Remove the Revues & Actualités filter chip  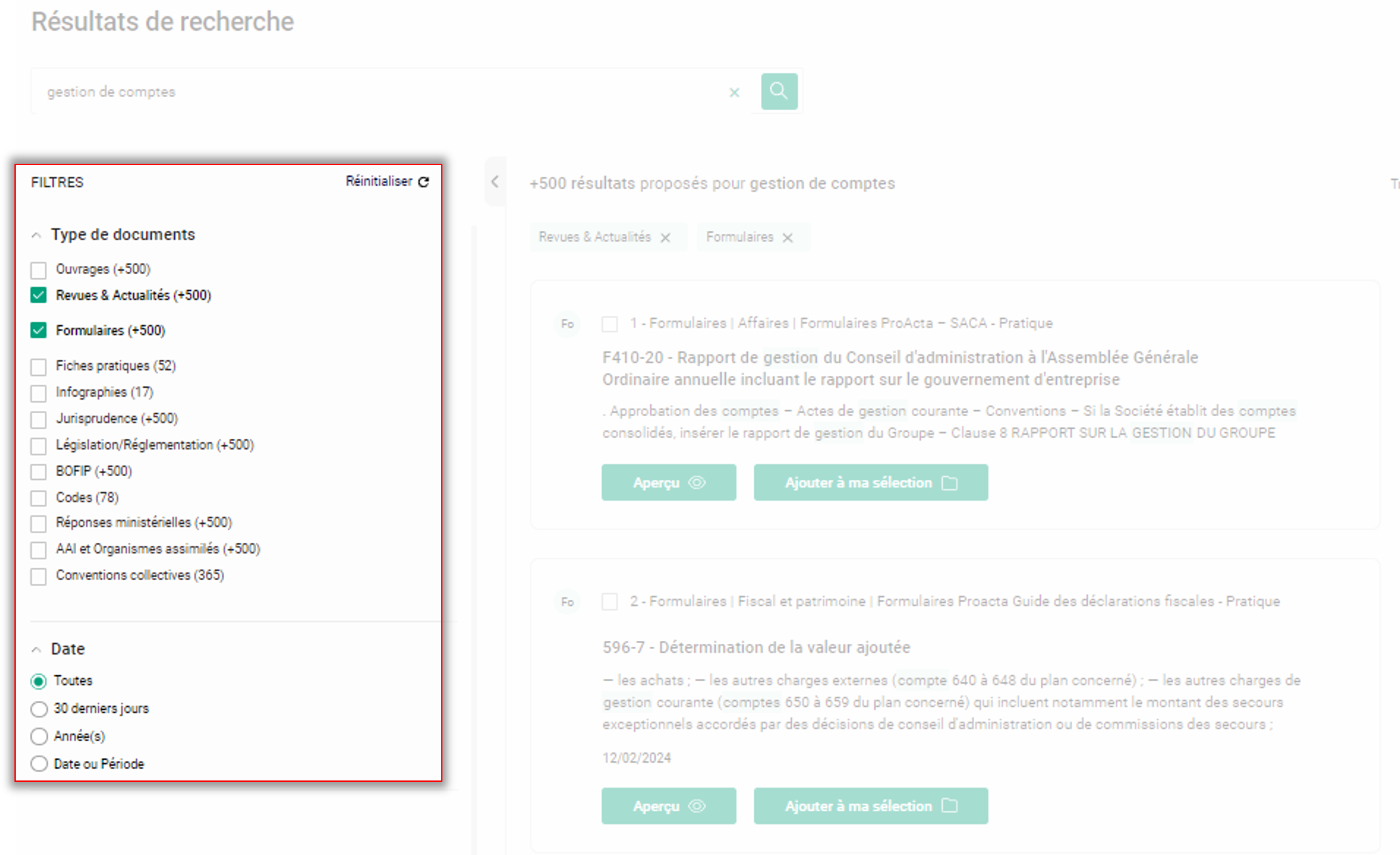(665, 237)
